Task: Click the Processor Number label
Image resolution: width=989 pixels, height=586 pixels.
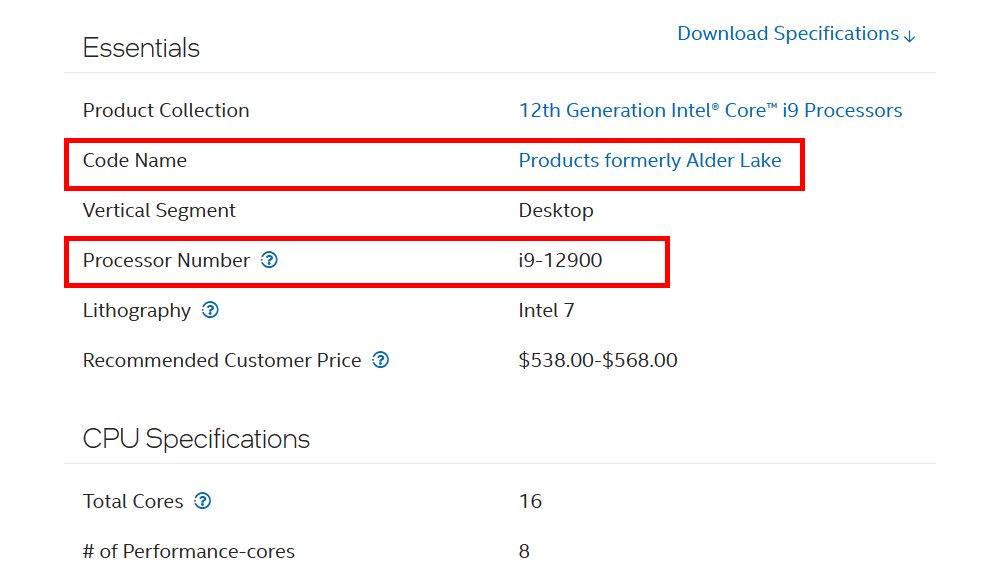Action: 166,261
